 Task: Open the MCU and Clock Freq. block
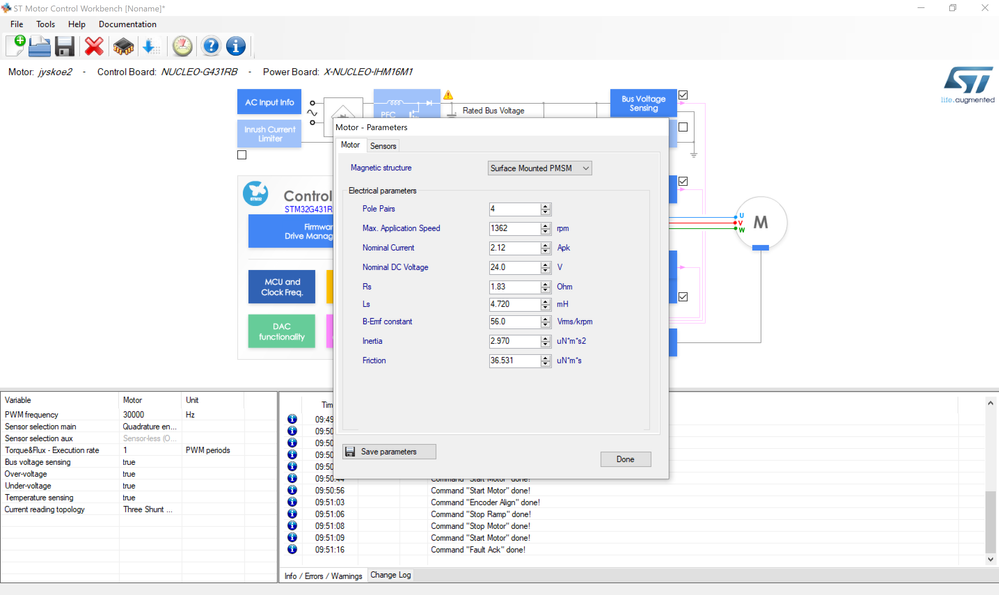(x=282, y=287)
